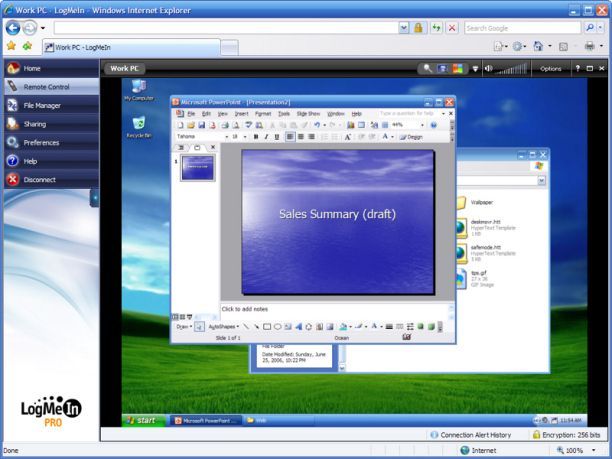
Task: Expand the remote toolbar down-arrow menu
Action: (x=475, y=69)
